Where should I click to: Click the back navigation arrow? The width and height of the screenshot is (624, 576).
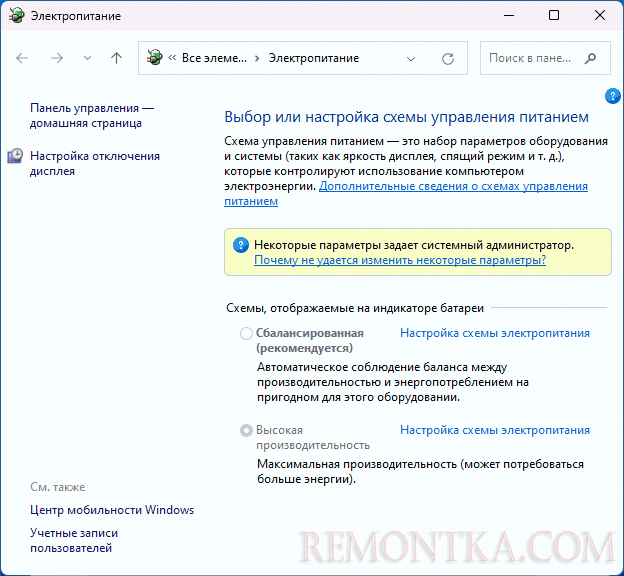pos(23,59)
